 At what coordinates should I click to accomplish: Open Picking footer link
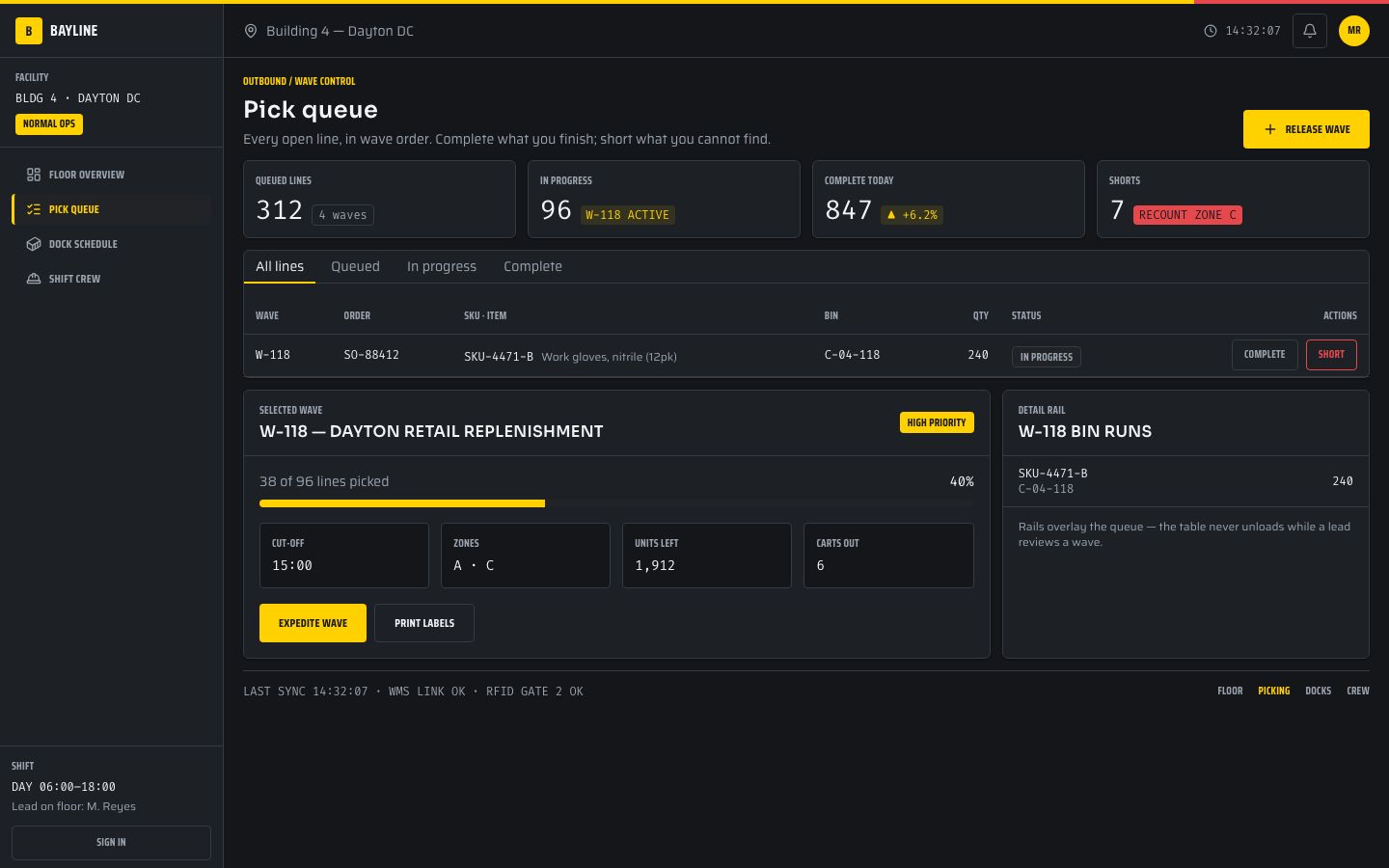(1274, 691)
